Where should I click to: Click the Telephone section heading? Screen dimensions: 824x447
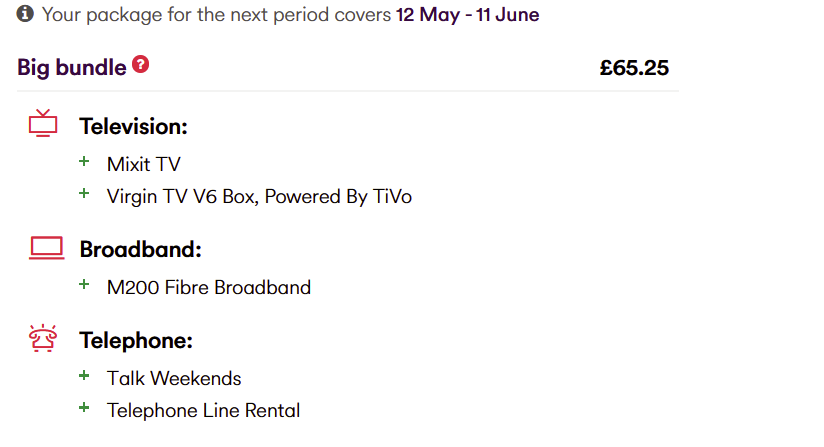tap(136, 340)
